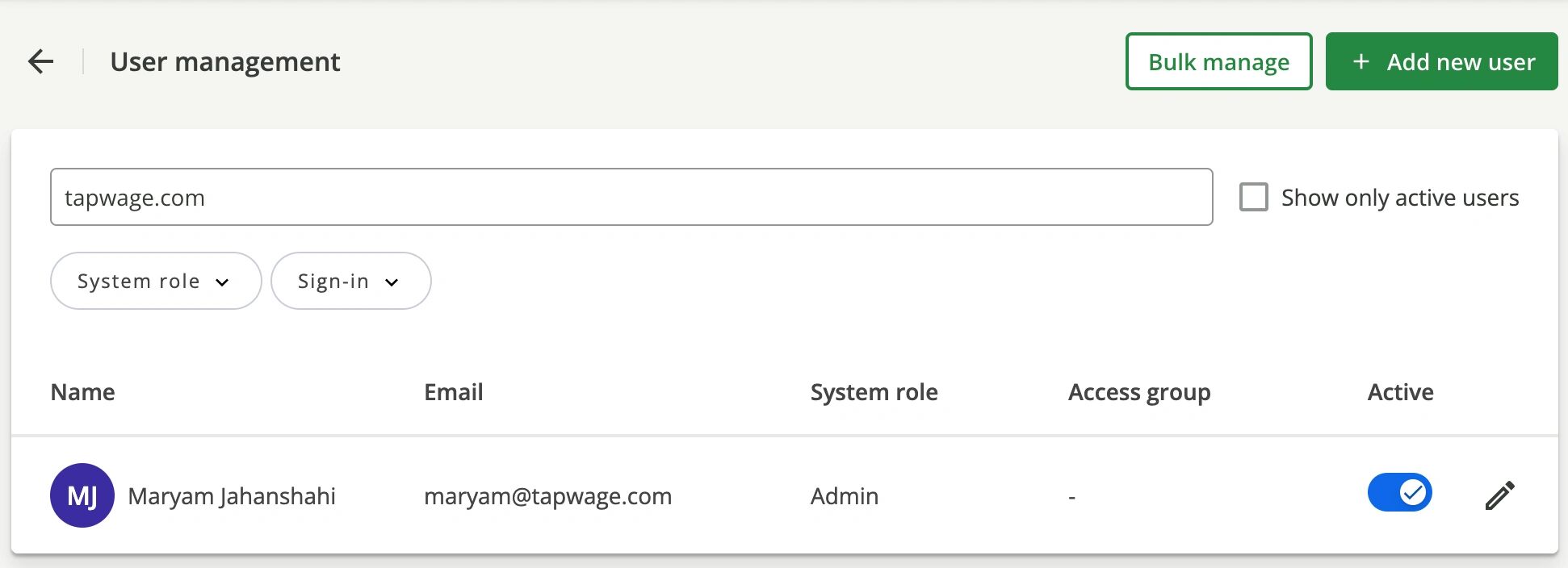1568x568 pixels.
Task: Click the Add new user button
Action: click(1441, 61)
